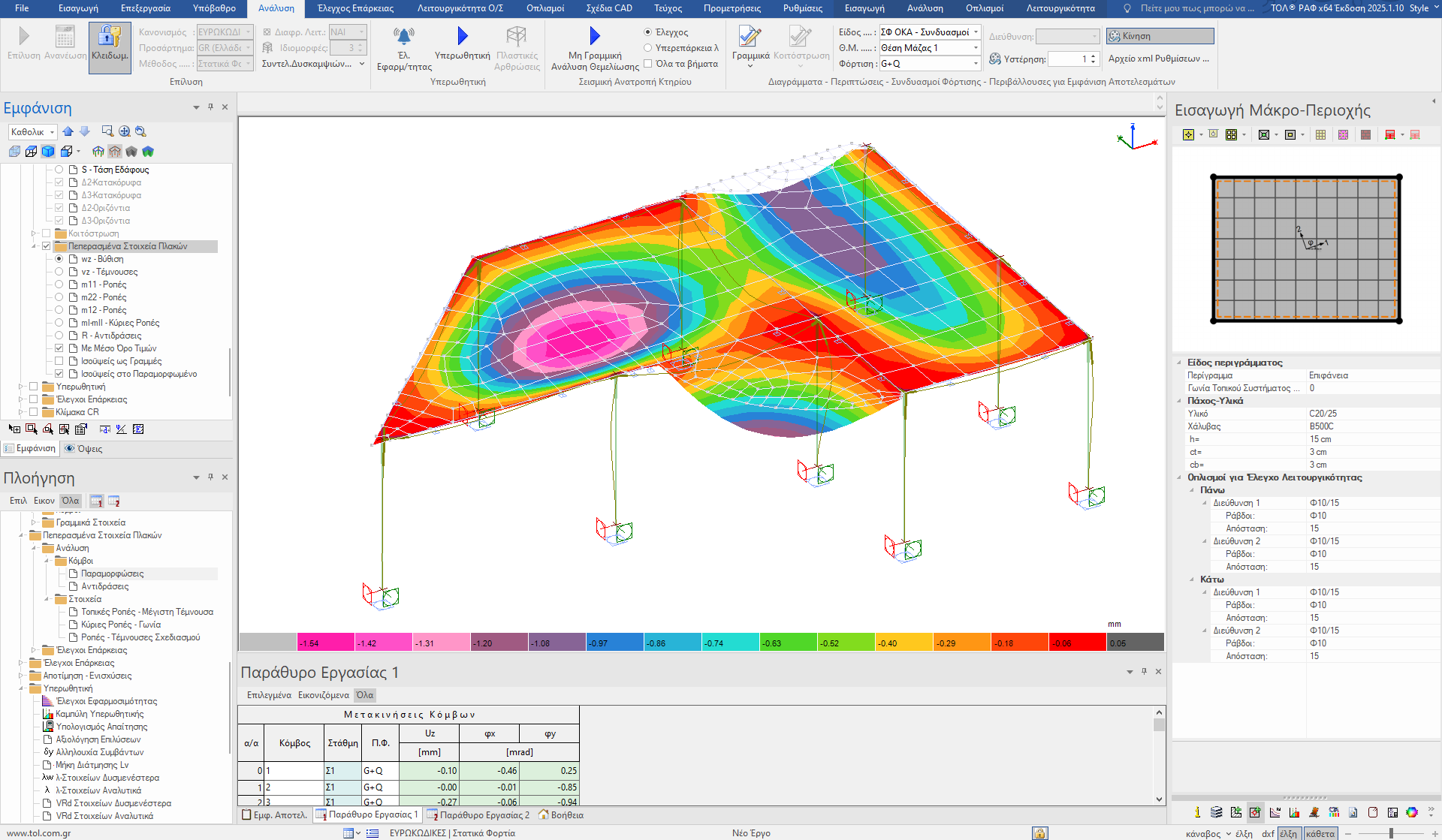Open the ΣΦ ΟΚΑ - Συνδυασμοί dropdown

976,32
